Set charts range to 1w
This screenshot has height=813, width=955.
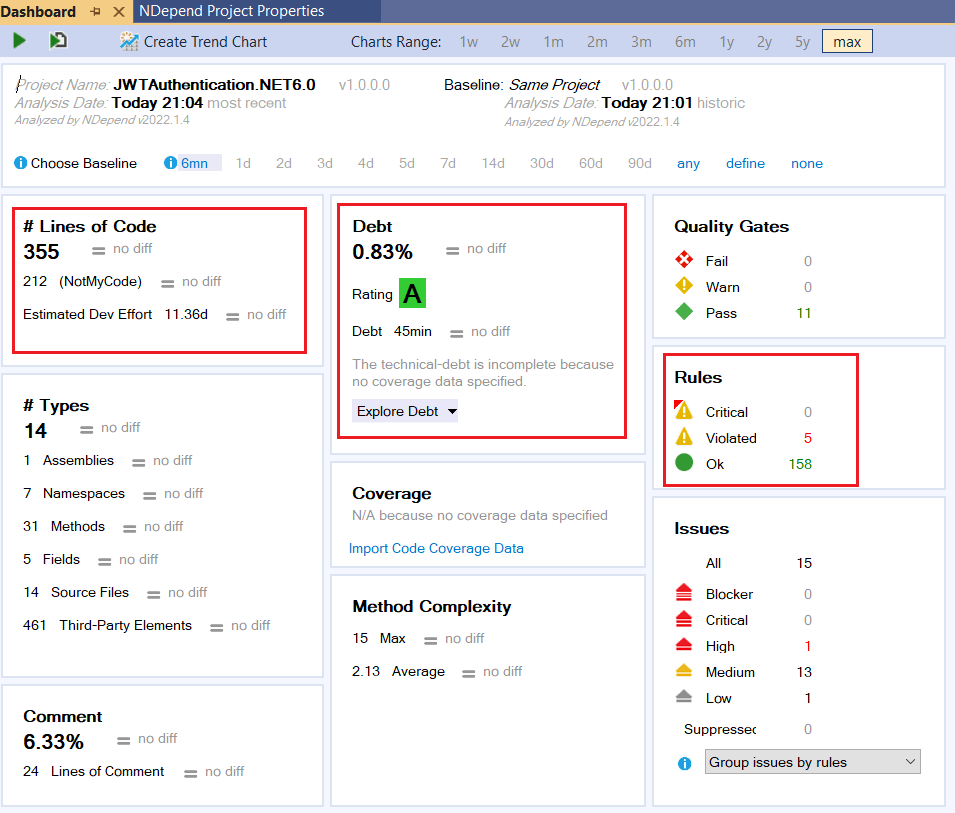(x=468, y=41)
